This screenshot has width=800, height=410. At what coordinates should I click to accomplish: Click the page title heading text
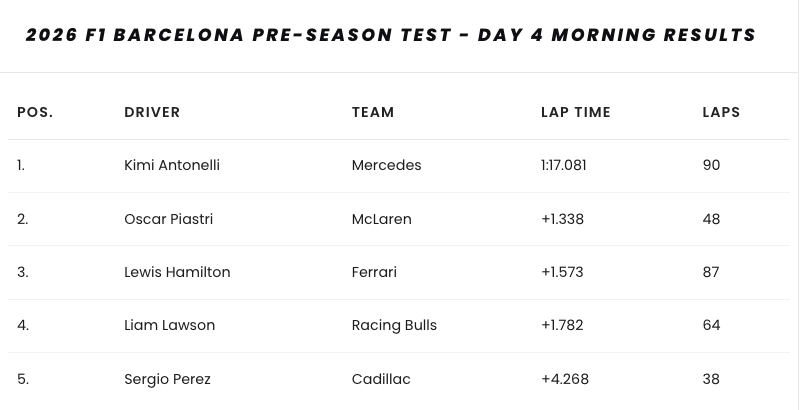pos(390,35)
